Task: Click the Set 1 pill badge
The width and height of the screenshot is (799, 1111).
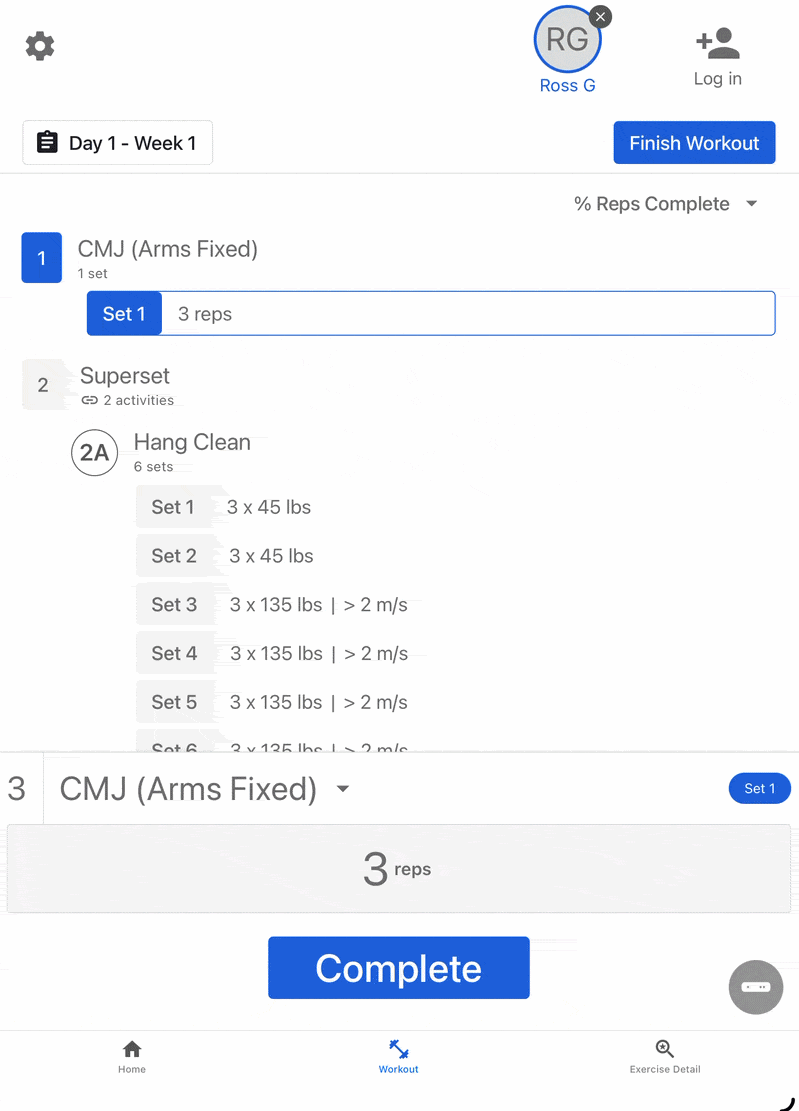Action: pos(759,789)
